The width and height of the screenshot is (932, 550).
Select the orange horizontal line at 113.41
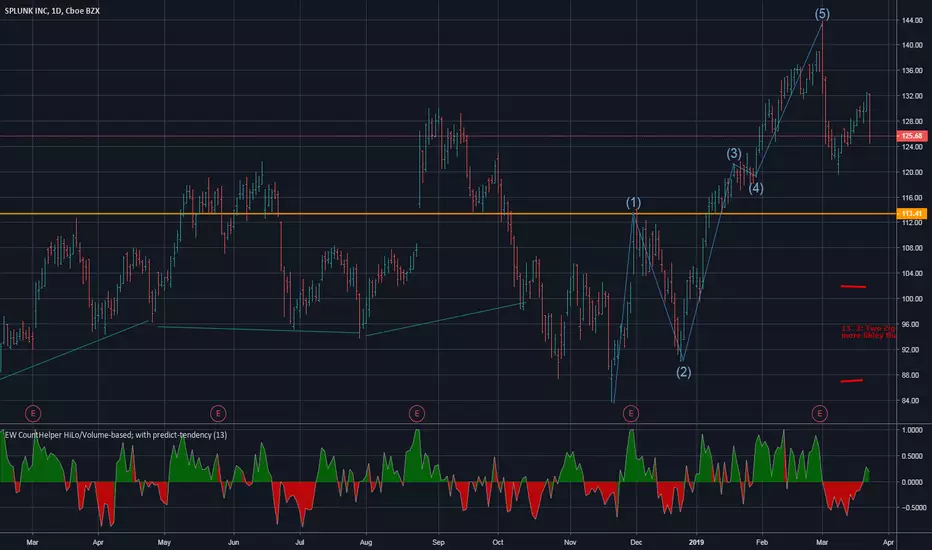click(x=448, y=213)
